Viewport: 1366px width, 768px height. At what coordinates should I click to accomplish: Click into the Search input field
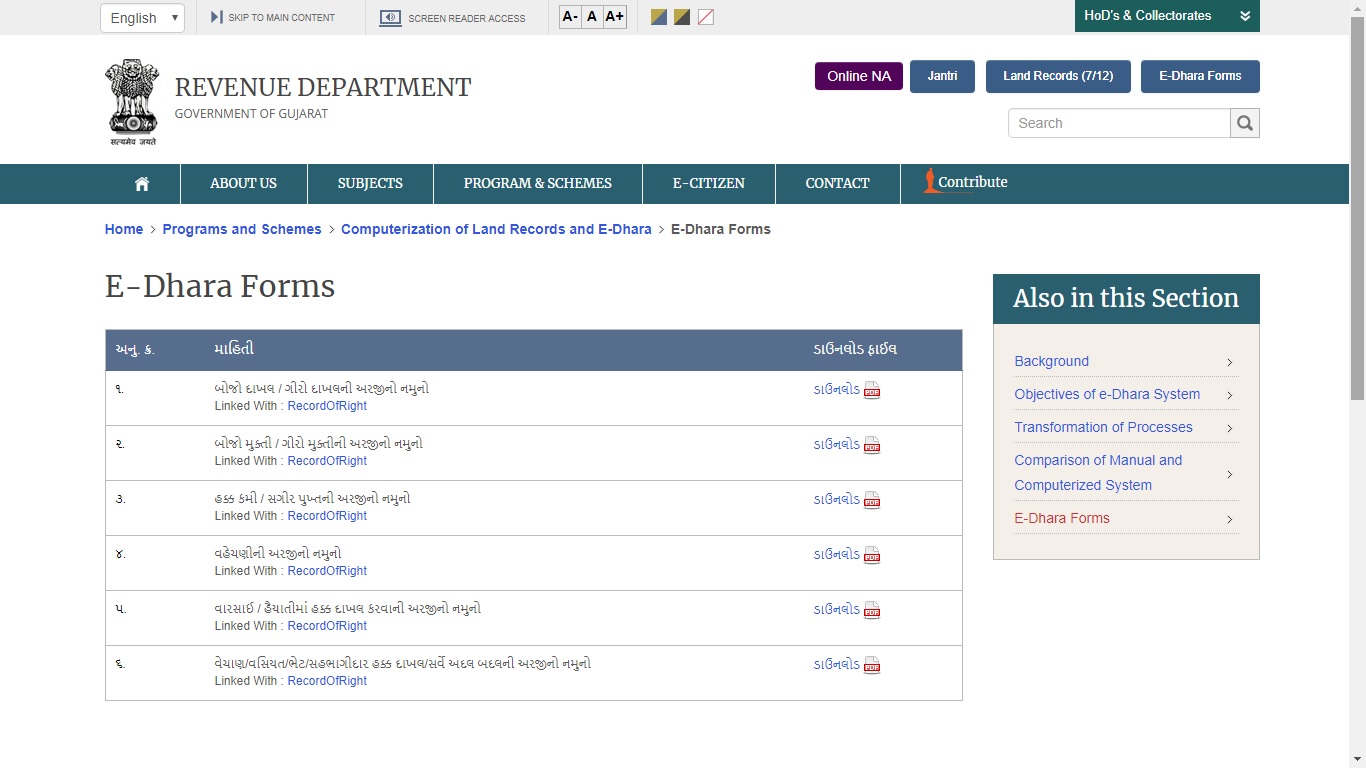(1118, 123)
